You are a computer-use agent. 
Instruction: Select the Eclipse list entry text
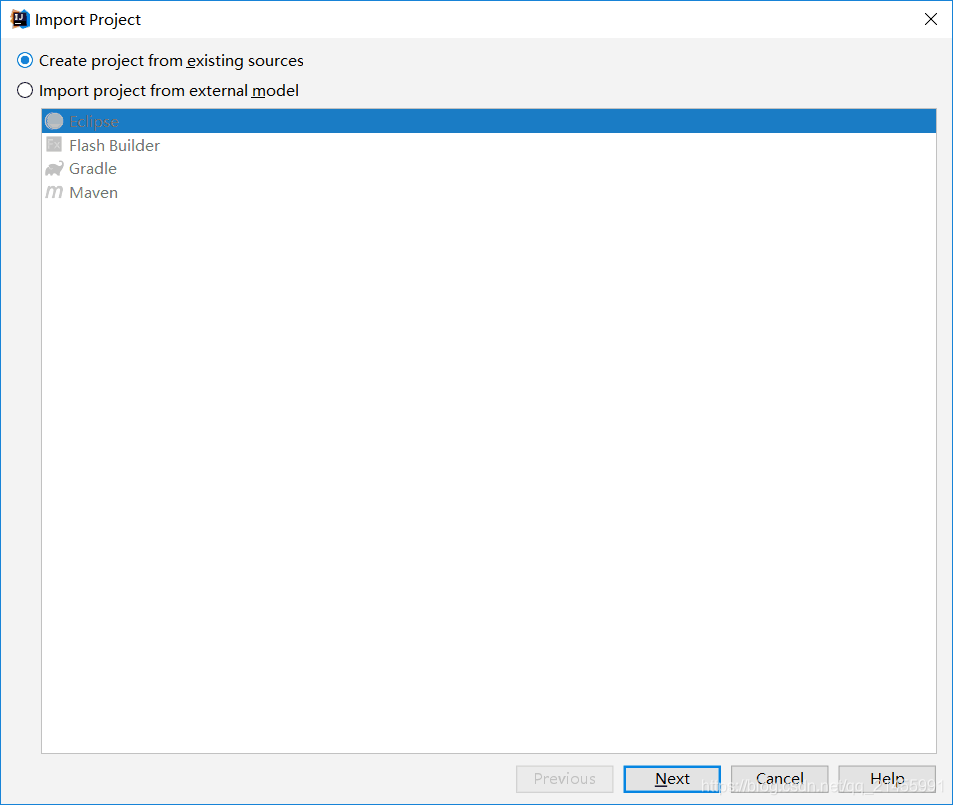pyautogui.click(x=94, y=122)
